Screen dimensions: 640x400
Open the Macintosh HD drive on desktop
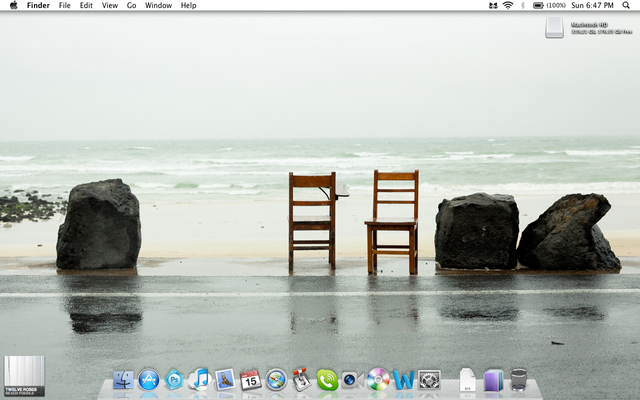(x=556, y=27)
